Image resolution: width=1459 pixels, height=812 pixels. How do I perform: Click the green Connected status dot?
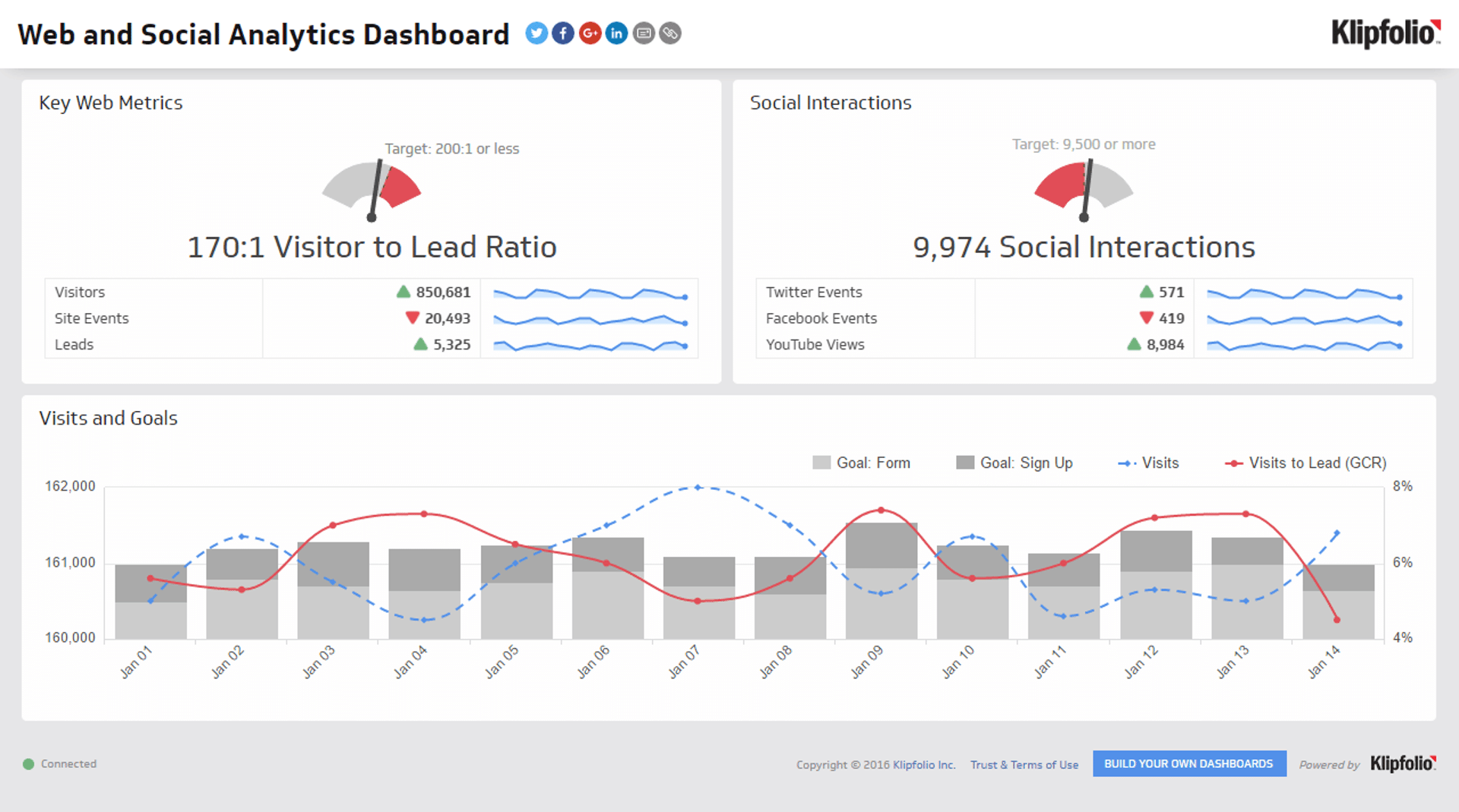pos(29,764)
